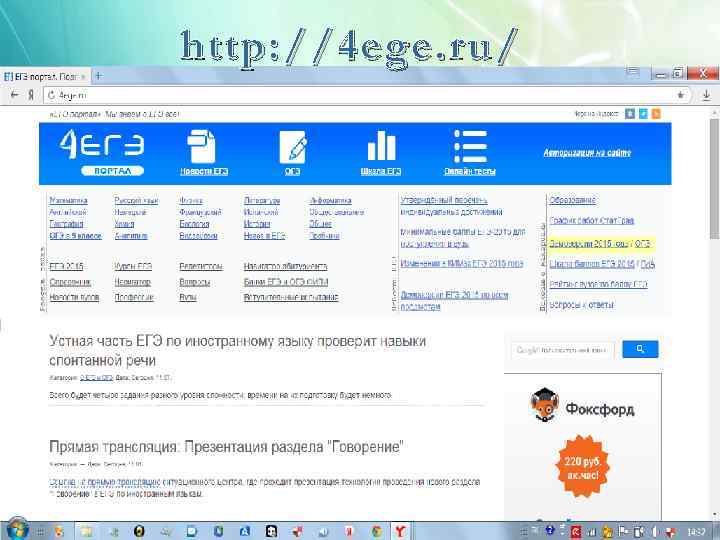Open the Новости ЕГЭ documents icon
This screenshot has height=540, width=720.
click(x=201, y=146)
